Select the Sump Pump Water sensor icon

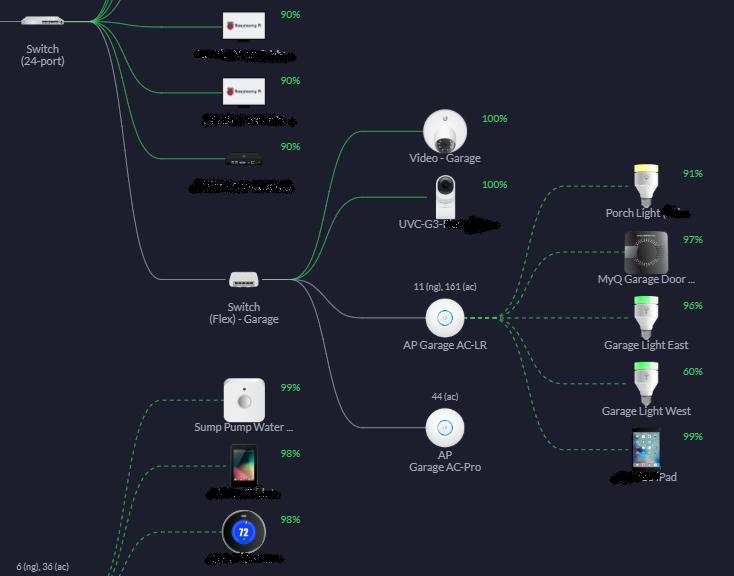244,400
